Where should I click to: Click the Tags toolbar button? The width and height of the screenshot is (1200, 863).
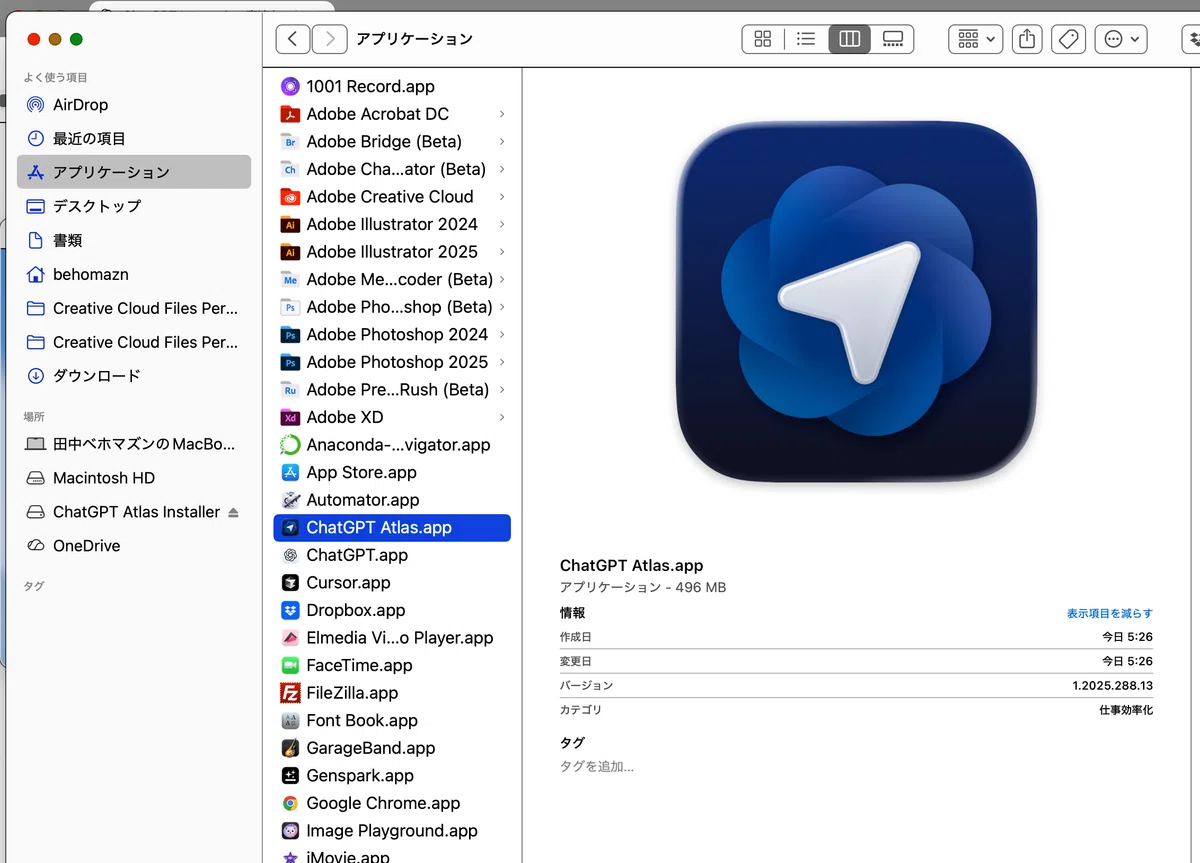[x=1068, y=39]
